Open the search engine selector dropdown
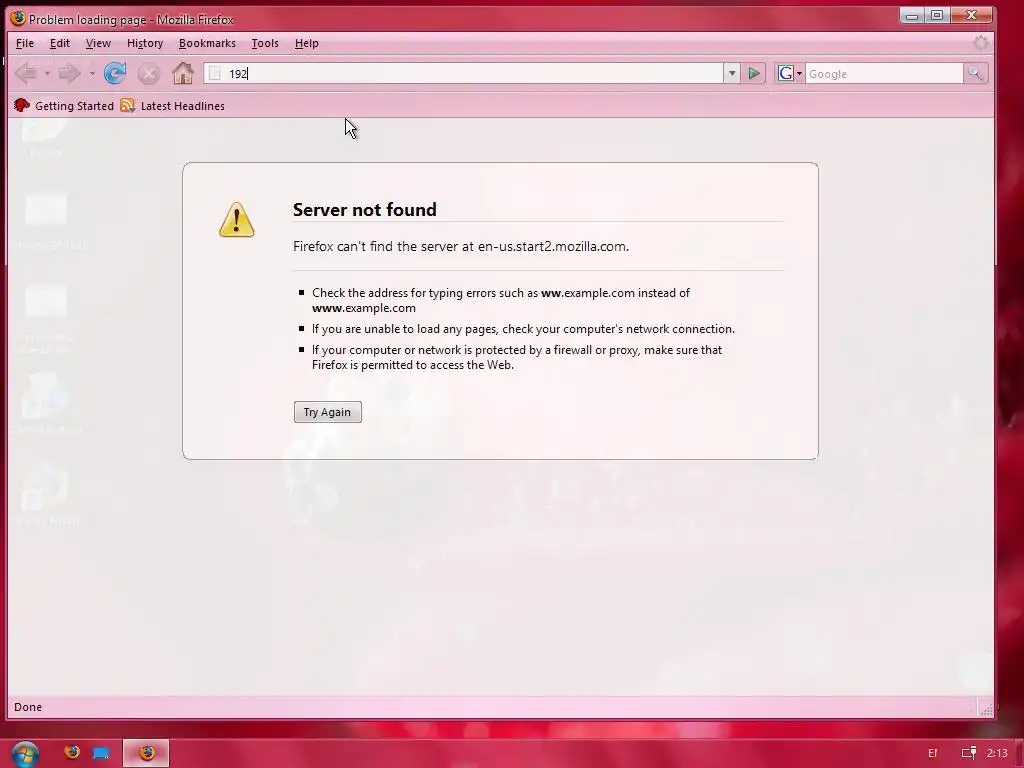The width and height of the screenshot is (1024, 768). [790, 74]
